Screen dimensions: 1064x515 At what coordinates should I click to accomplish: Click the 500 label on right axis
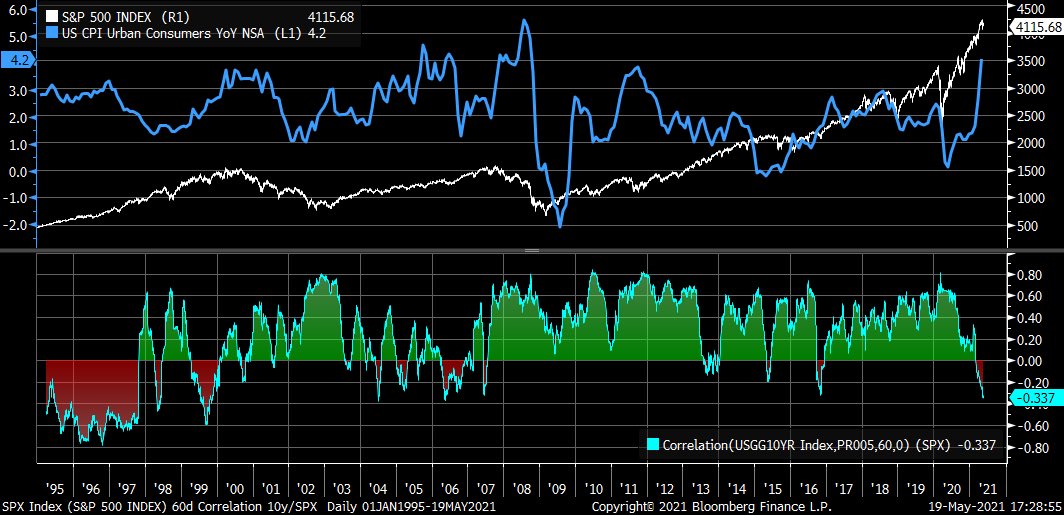1028,225
